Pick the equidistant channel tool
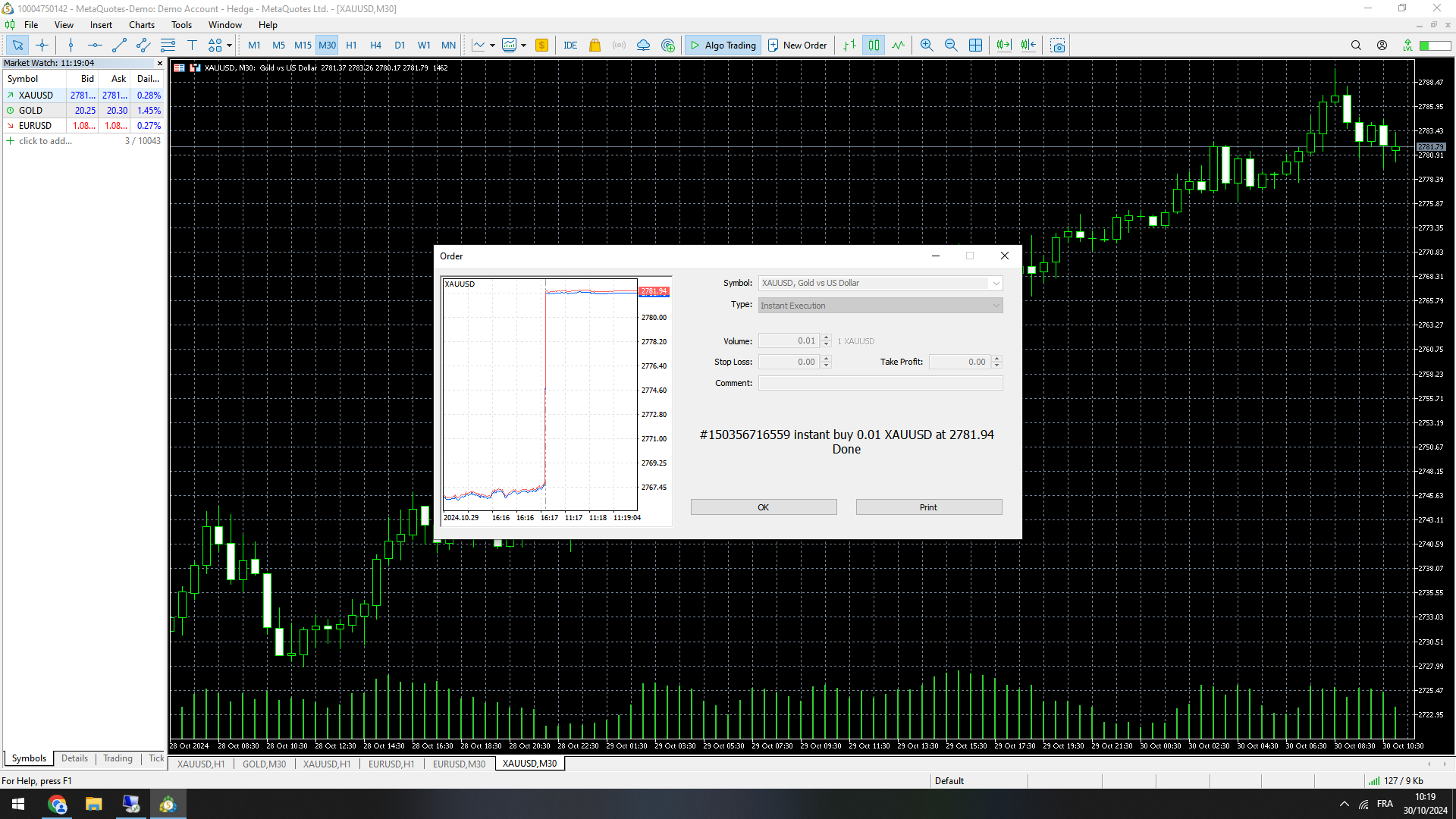1456x819 pixels. point(143,45)
